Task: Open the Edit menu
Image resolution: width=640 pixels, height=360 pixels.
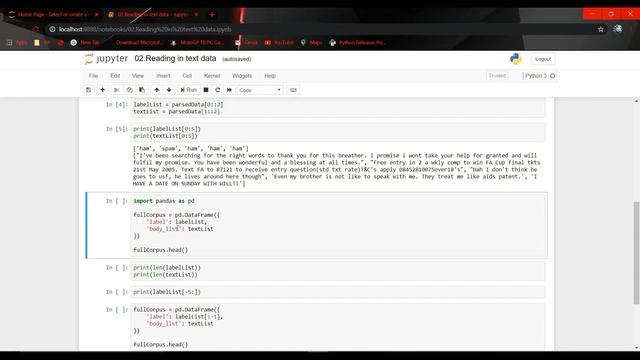Action: [115, 76]
